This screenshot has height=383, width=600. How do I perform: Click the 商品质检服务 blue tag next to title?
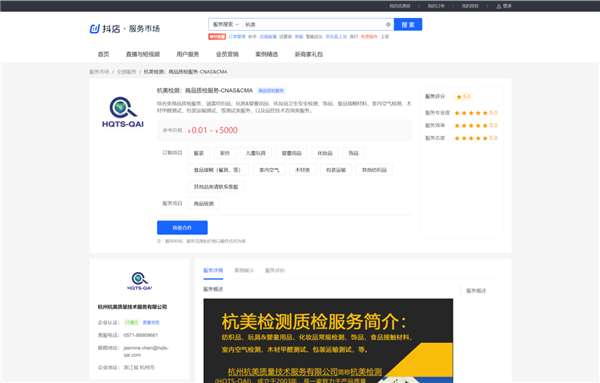click(271, 91)
